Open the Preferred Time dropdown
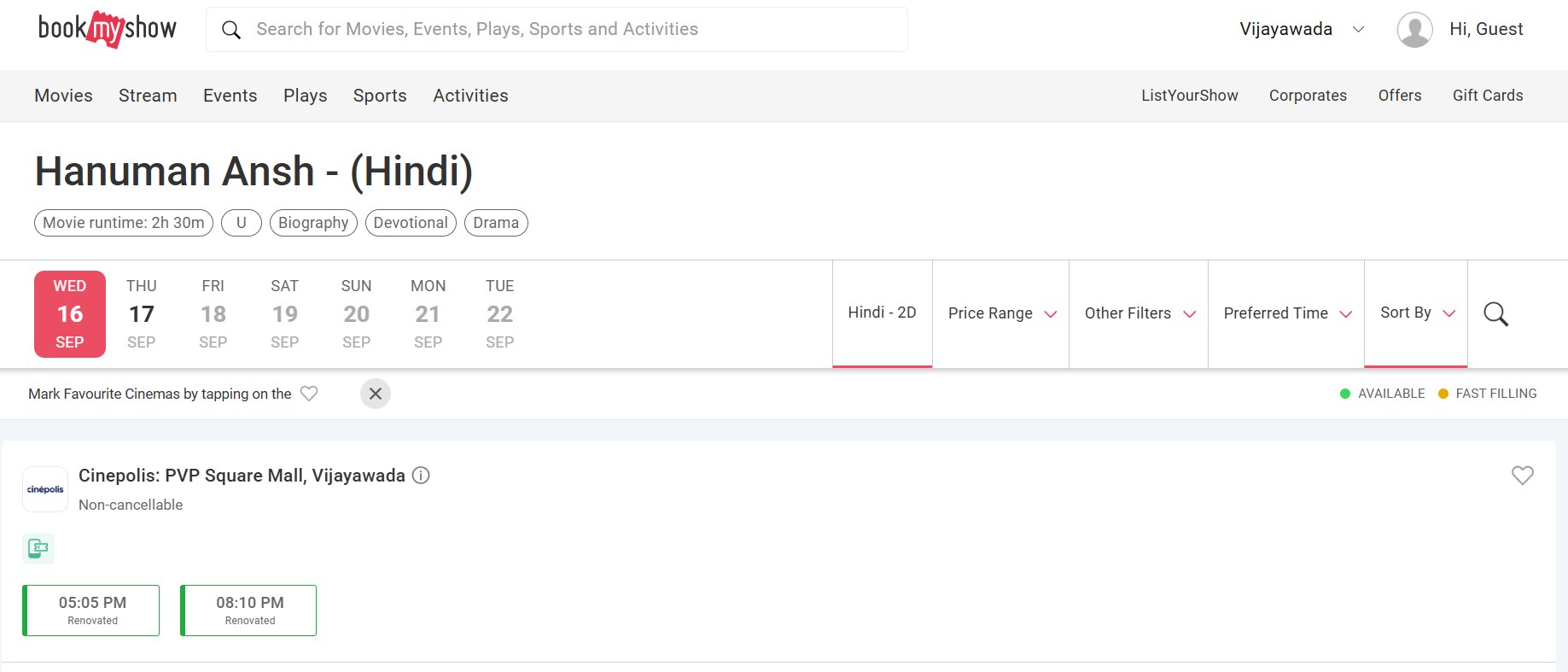The height and width of the screenshot is (672, 1568). (1286, 313)
